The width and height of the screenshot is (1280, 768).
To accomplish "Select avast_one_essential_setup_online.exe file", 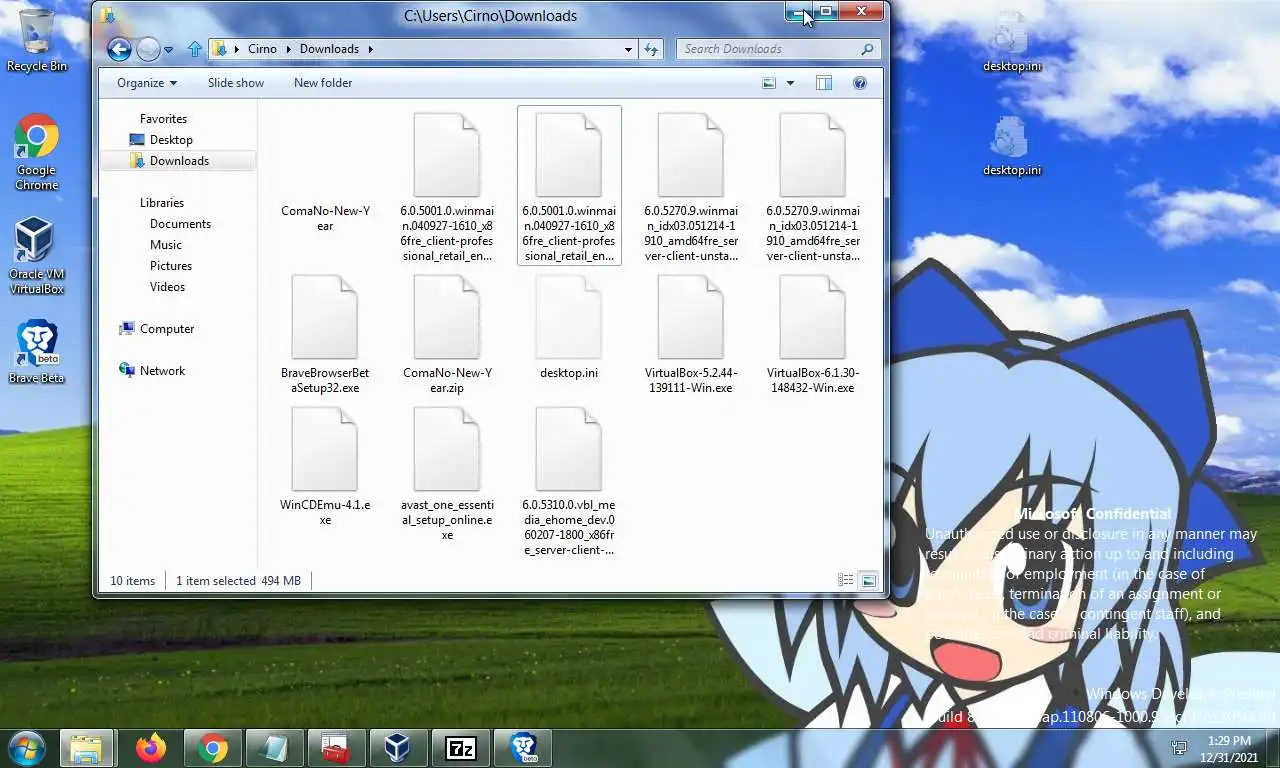I will 447,474.
